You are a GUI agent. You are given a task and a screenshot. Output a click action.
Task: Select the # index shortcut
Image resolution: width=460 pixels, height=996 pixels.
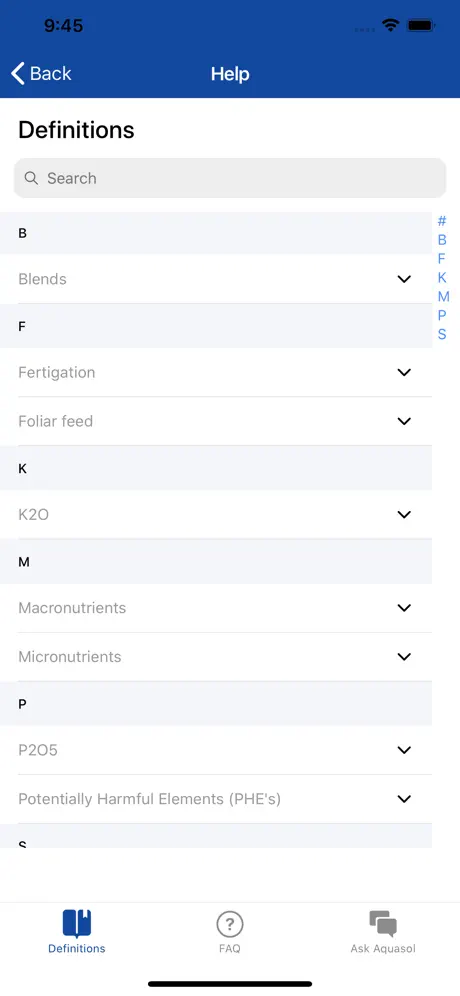click(442, 221)
